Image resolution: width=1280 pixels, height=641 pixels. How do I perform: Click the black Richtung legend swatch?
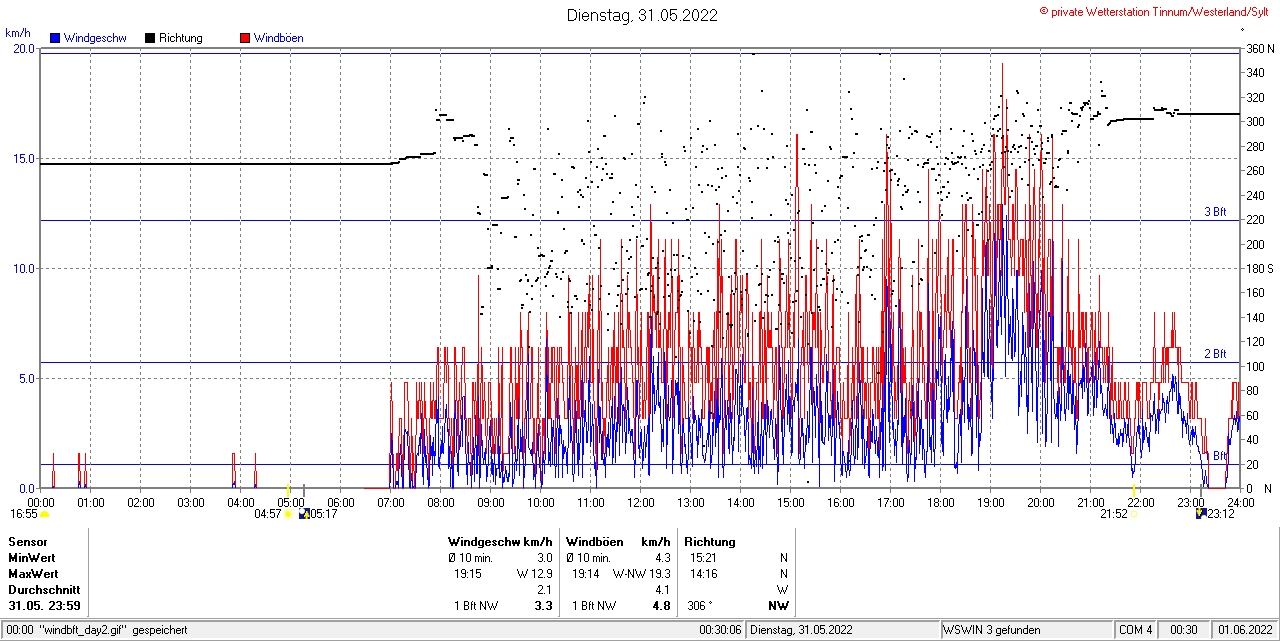tap(150, 38)
